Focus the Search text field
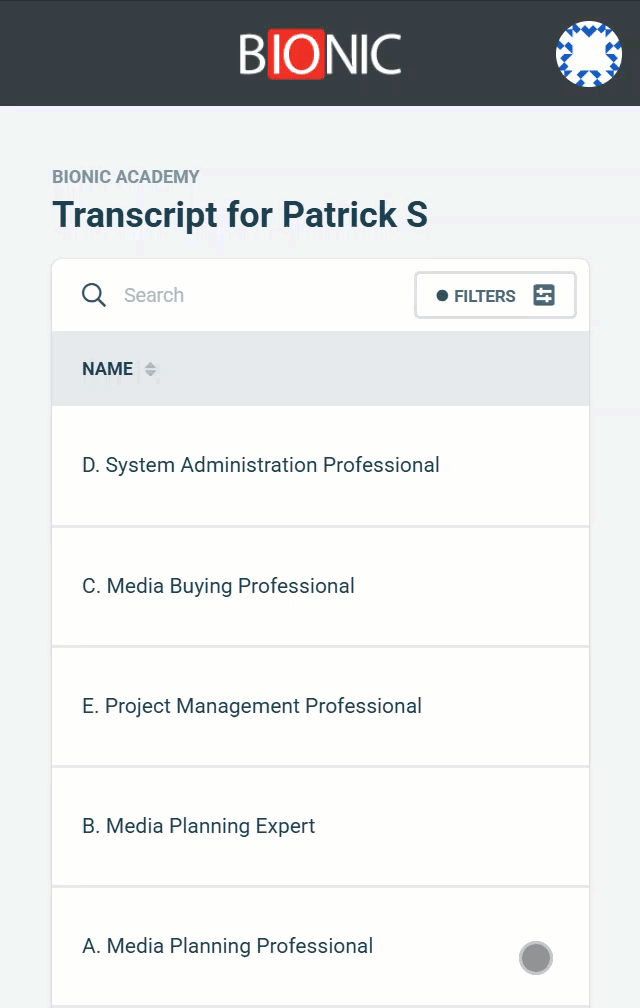640x1008 pixels. coord(257,295)
